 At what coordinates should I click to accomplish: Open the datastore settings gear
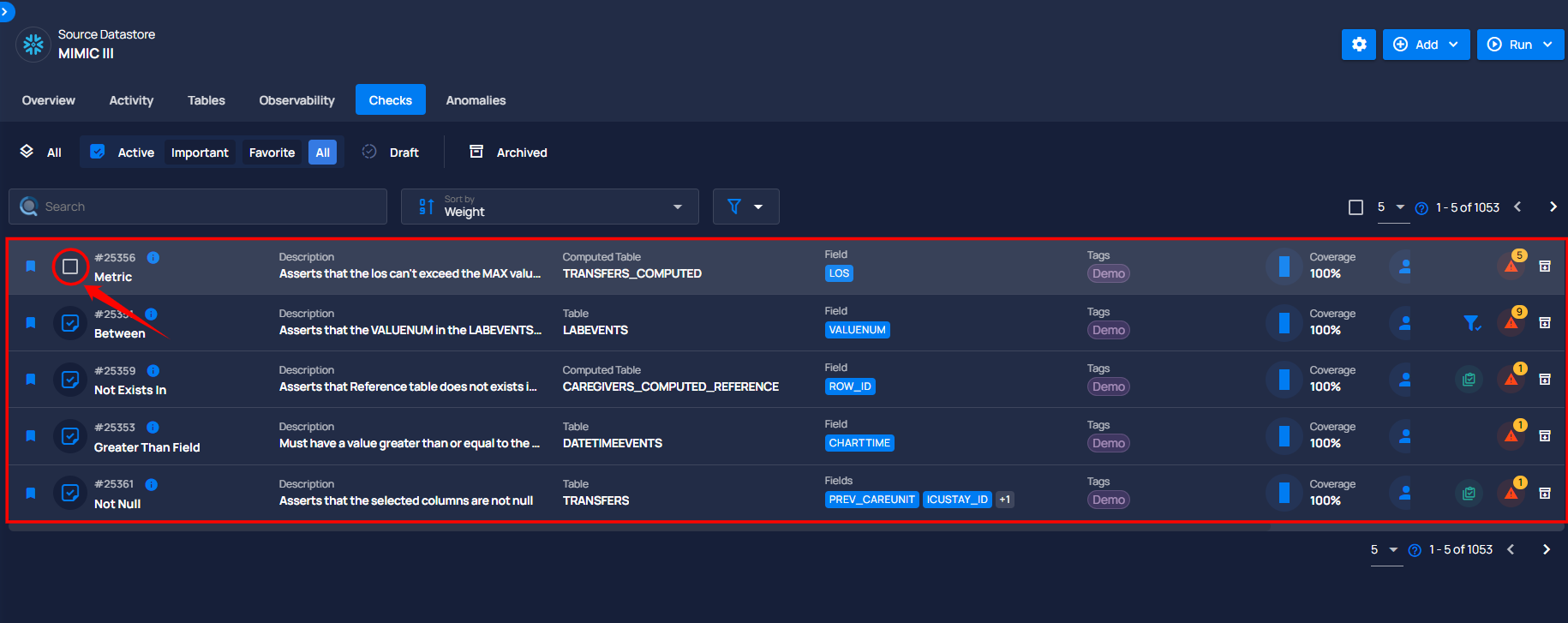click(x=1359, y=45)
